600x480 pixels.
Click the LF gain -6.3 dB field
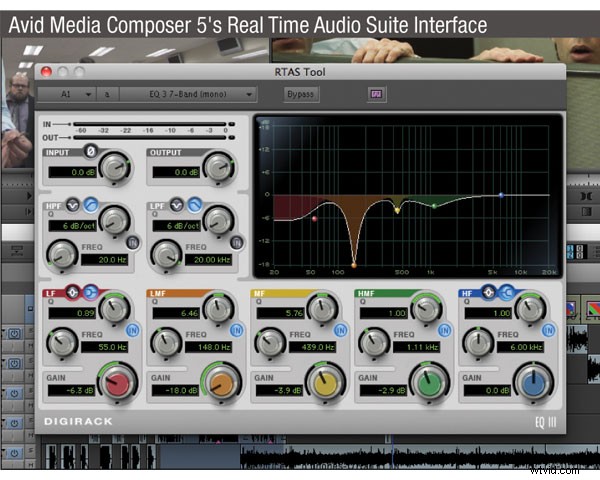(x=72, y=390)
